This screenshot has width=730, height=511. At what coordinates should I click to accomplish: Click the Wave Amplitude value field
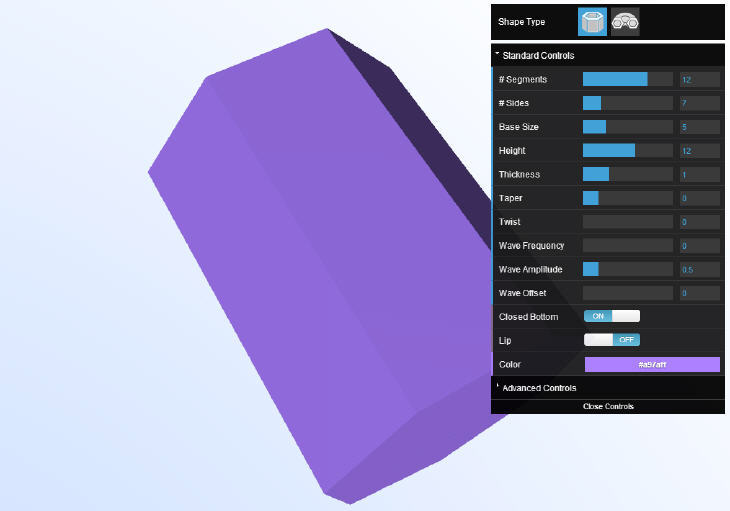[699, 270]
